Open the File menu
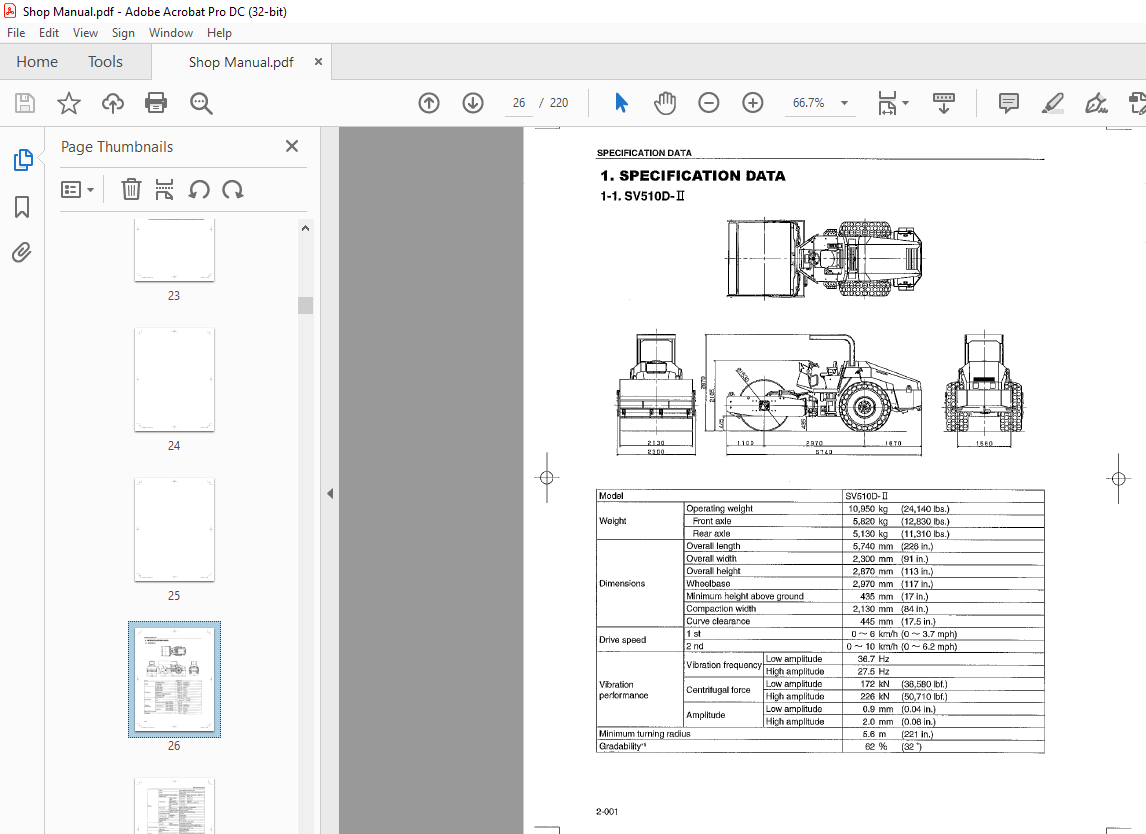The height and width of the screenshot is (834, 1146). 16,33
